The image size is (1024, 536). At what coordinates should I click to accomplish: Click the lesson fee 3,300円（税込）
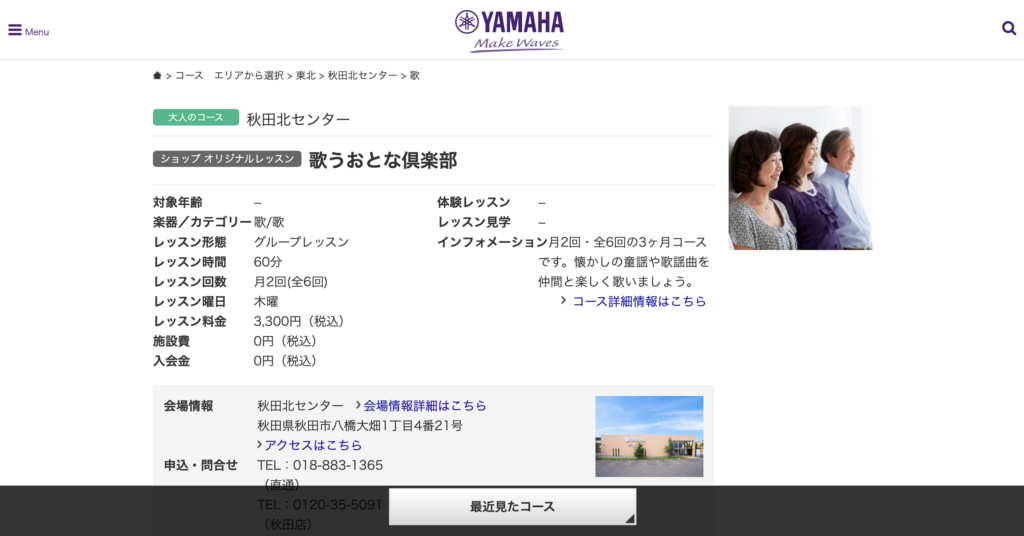(299, 321)
